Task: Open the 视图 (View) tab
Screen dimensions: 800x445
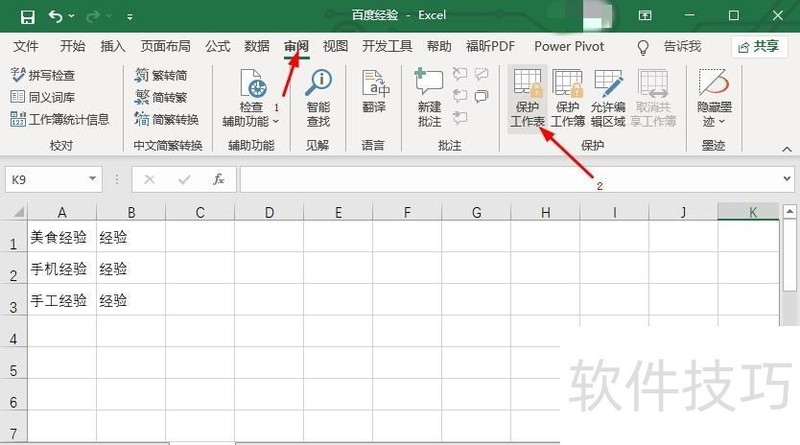Action: 335,46
